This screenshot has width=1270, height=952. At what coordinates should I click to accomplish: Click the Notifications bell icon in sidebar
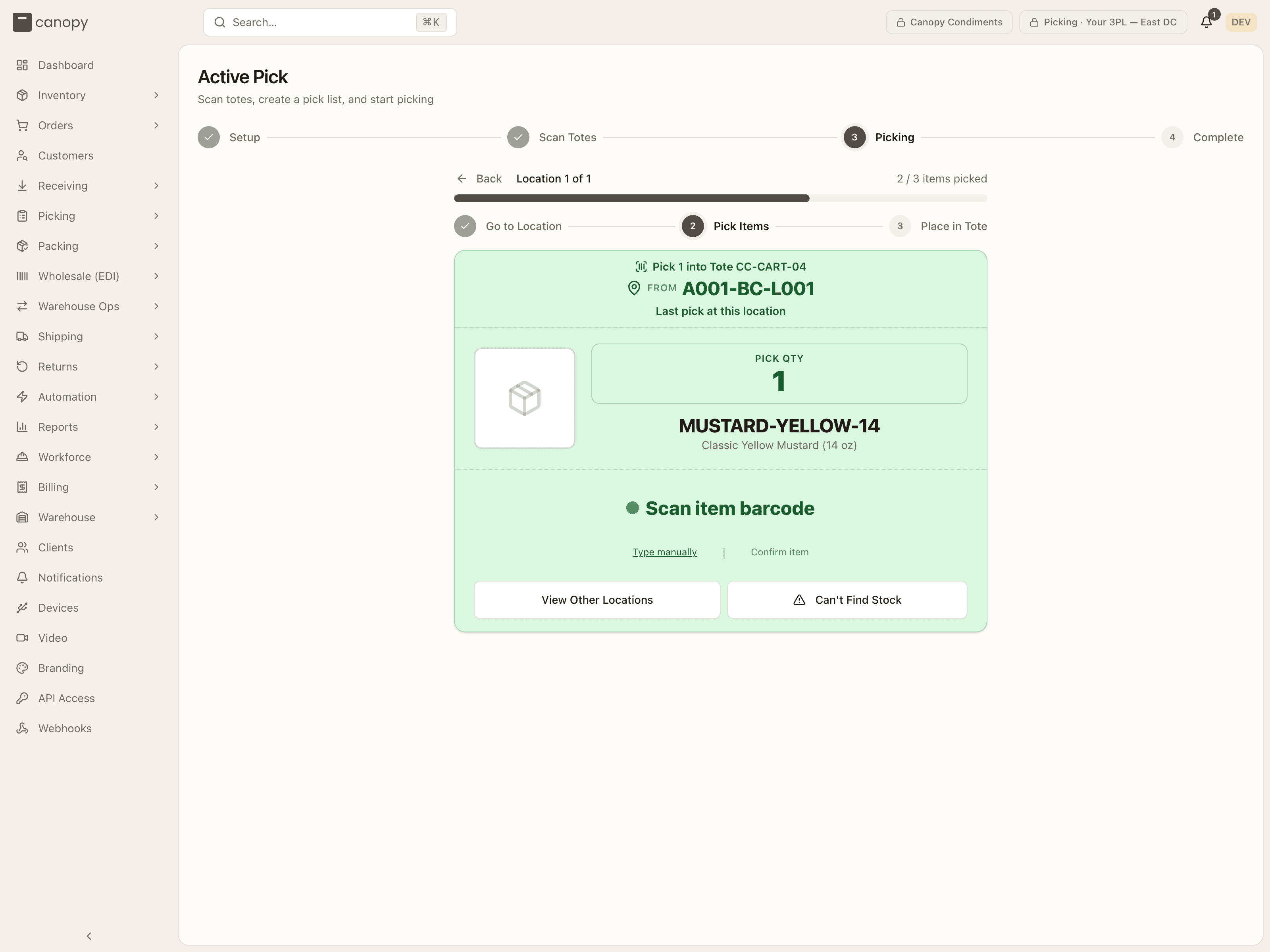click(22, 577)
